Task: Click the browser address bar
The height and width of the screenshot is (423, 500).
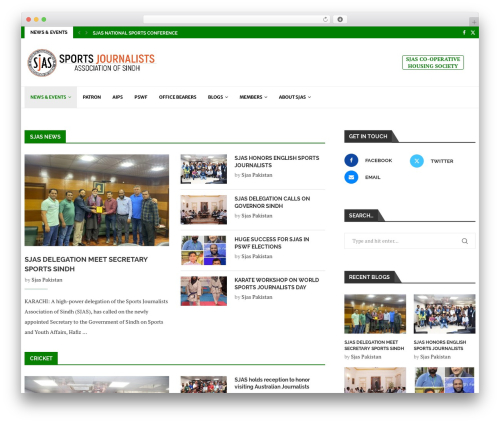Action: point(237,19)
